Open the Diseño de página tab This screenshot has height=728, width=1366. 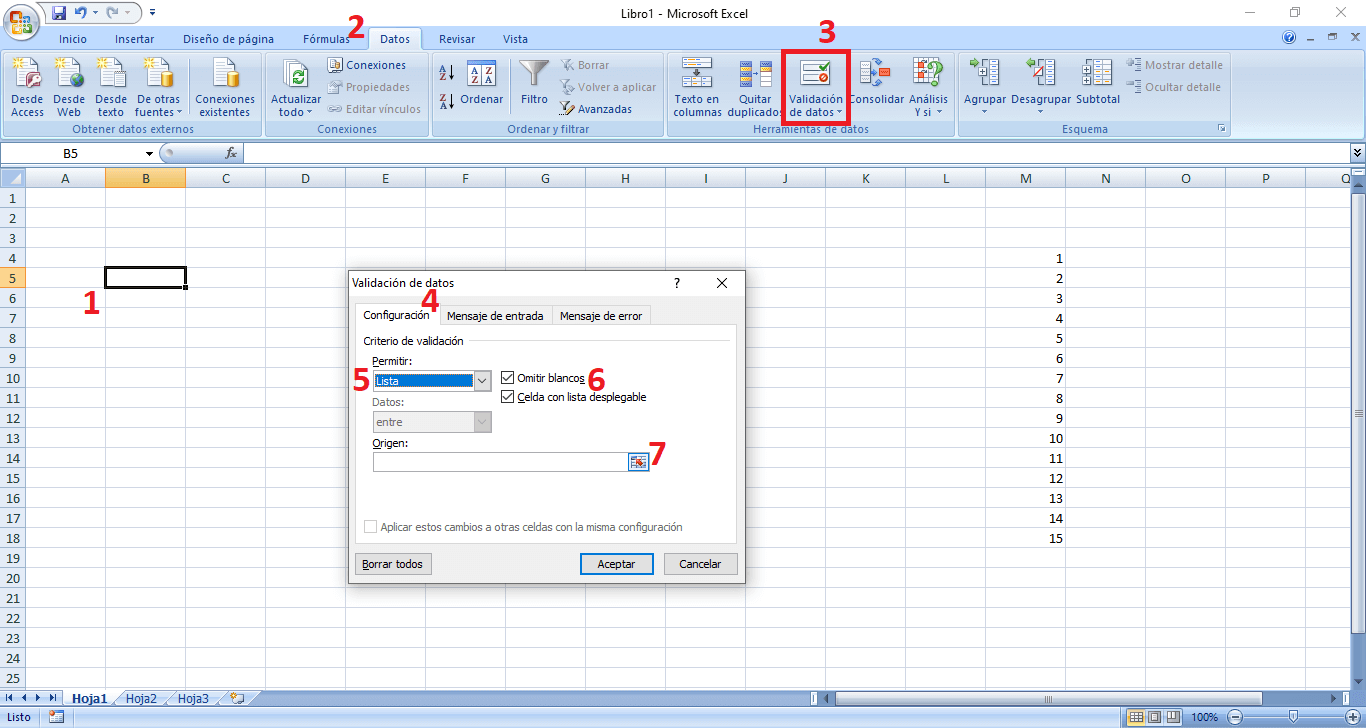[228, 39]
